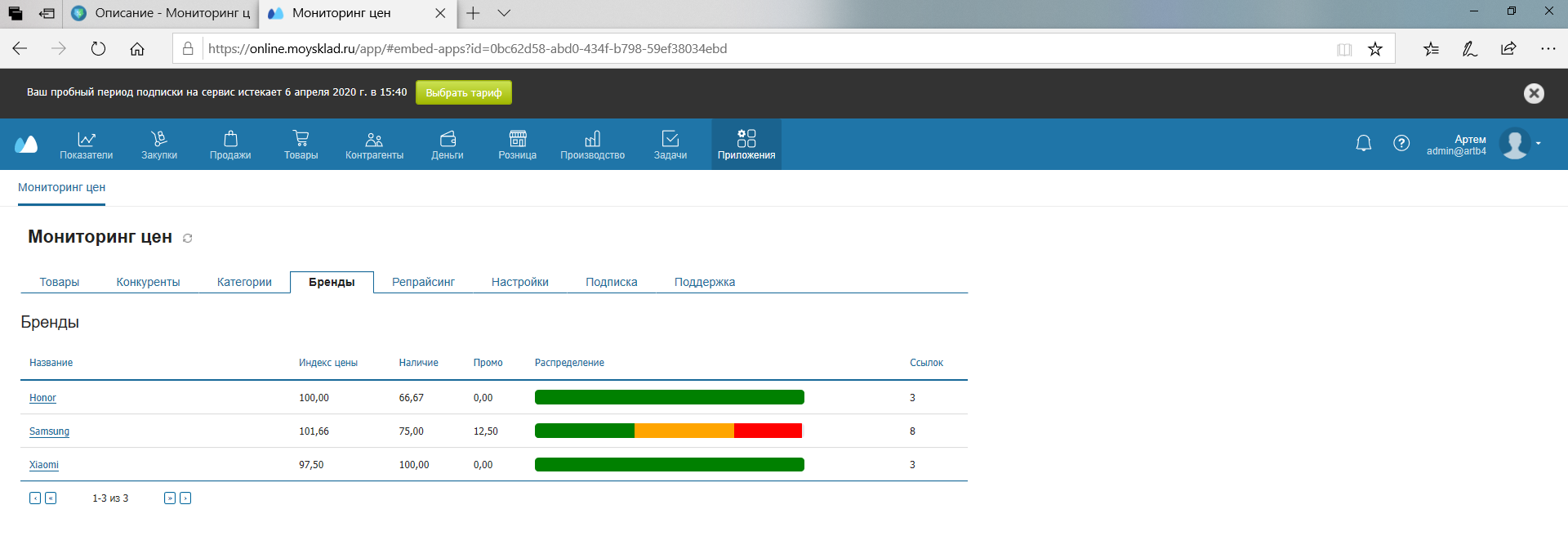Click the browser address bar URL
This screenshot has height=554, width=1568.
(x=467, y=49)
